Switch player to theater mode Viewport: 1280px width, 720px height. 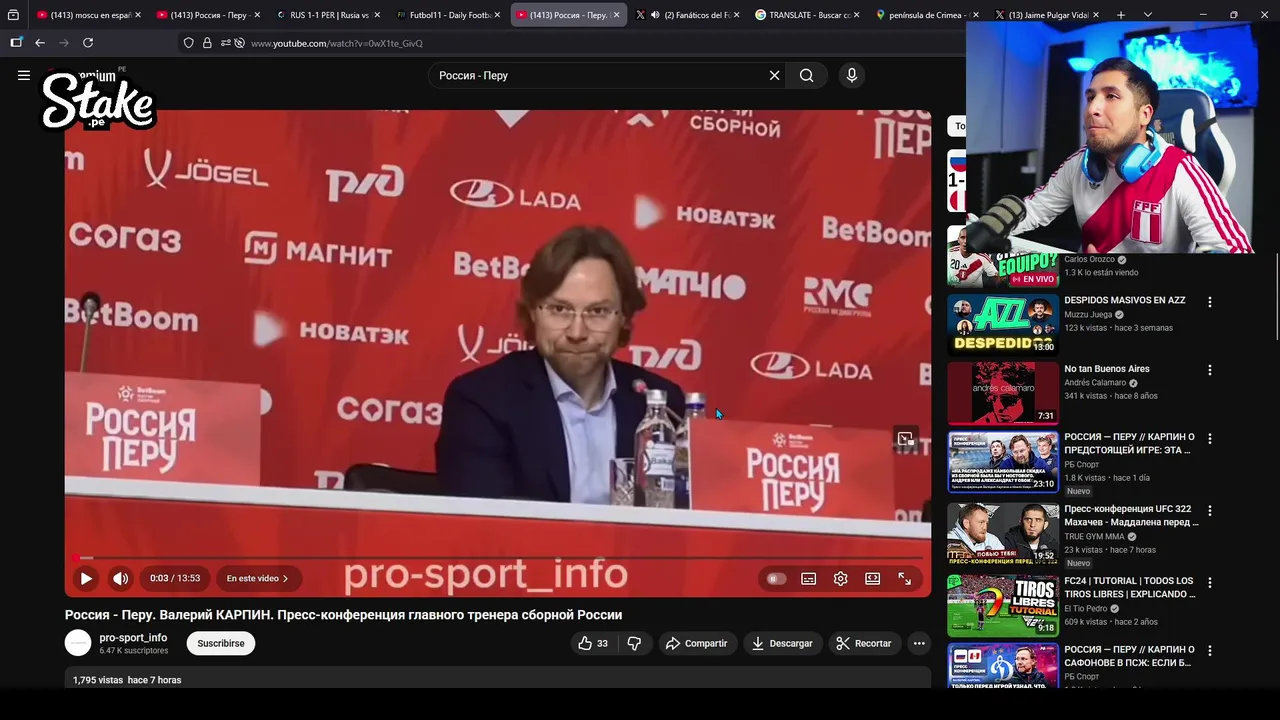[x=872, y=578]
